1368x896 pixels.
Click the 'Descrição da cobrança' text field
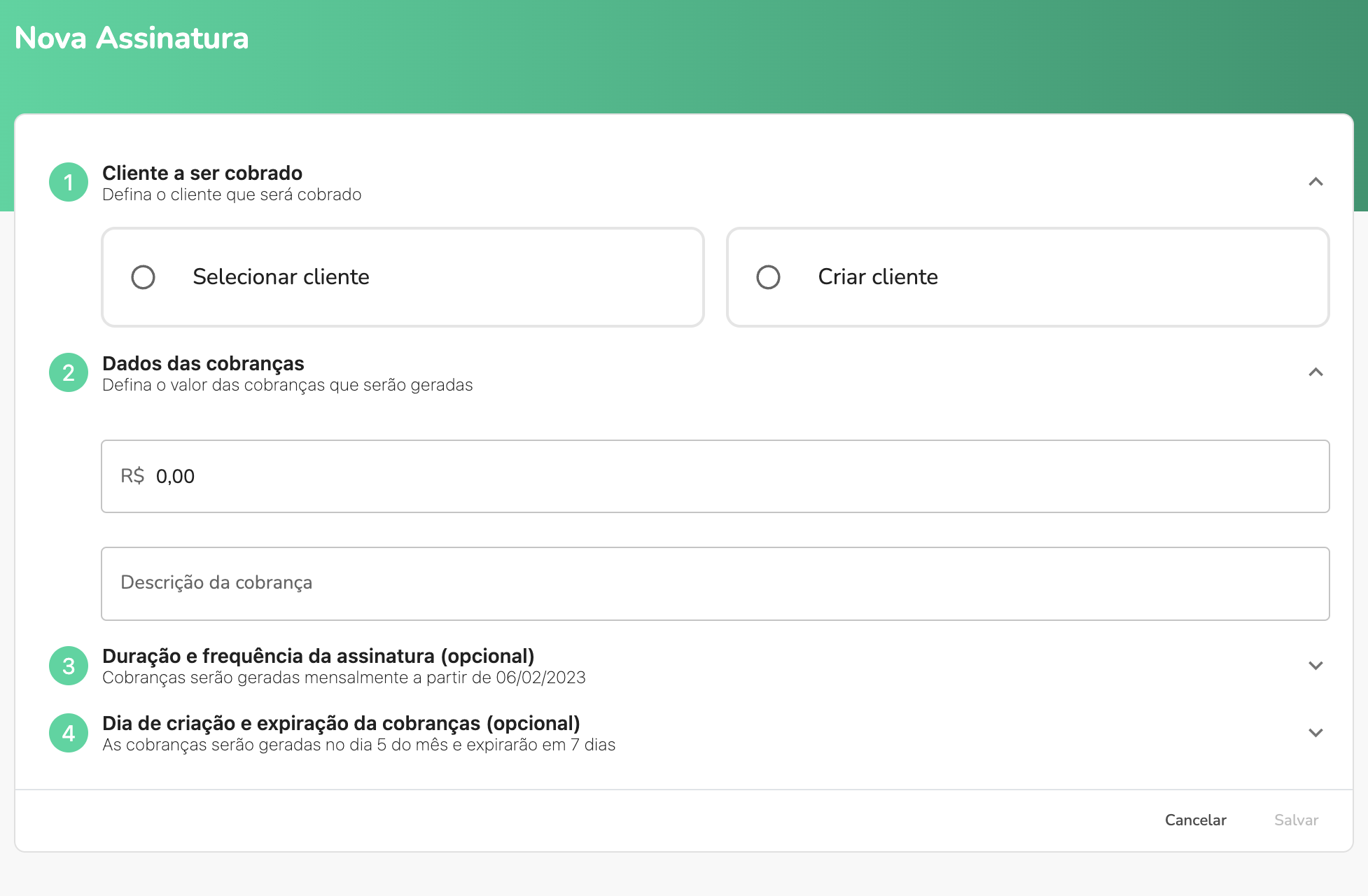pos(714,583)
